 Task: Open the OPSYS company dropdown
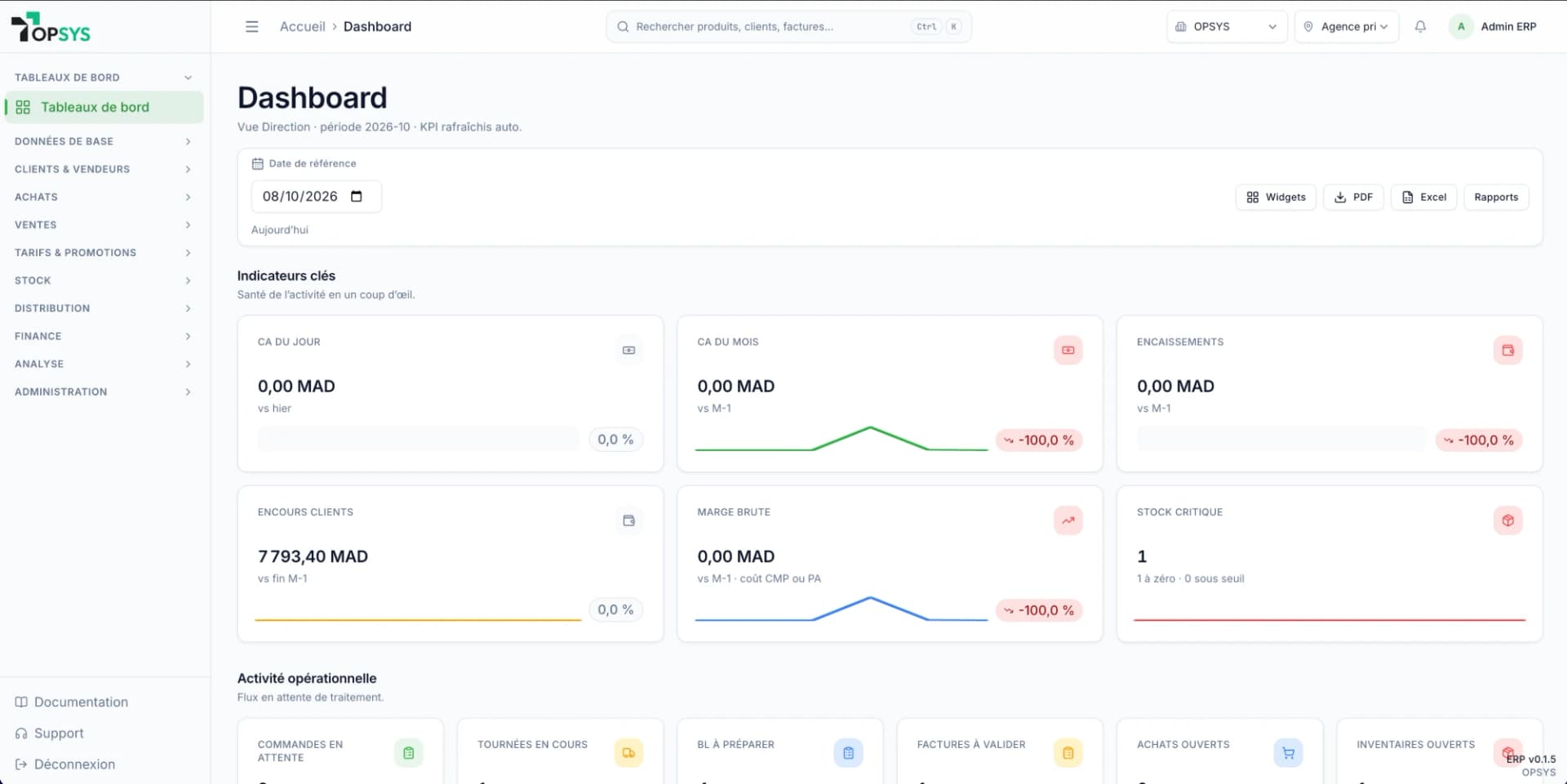pos(1226,27)
